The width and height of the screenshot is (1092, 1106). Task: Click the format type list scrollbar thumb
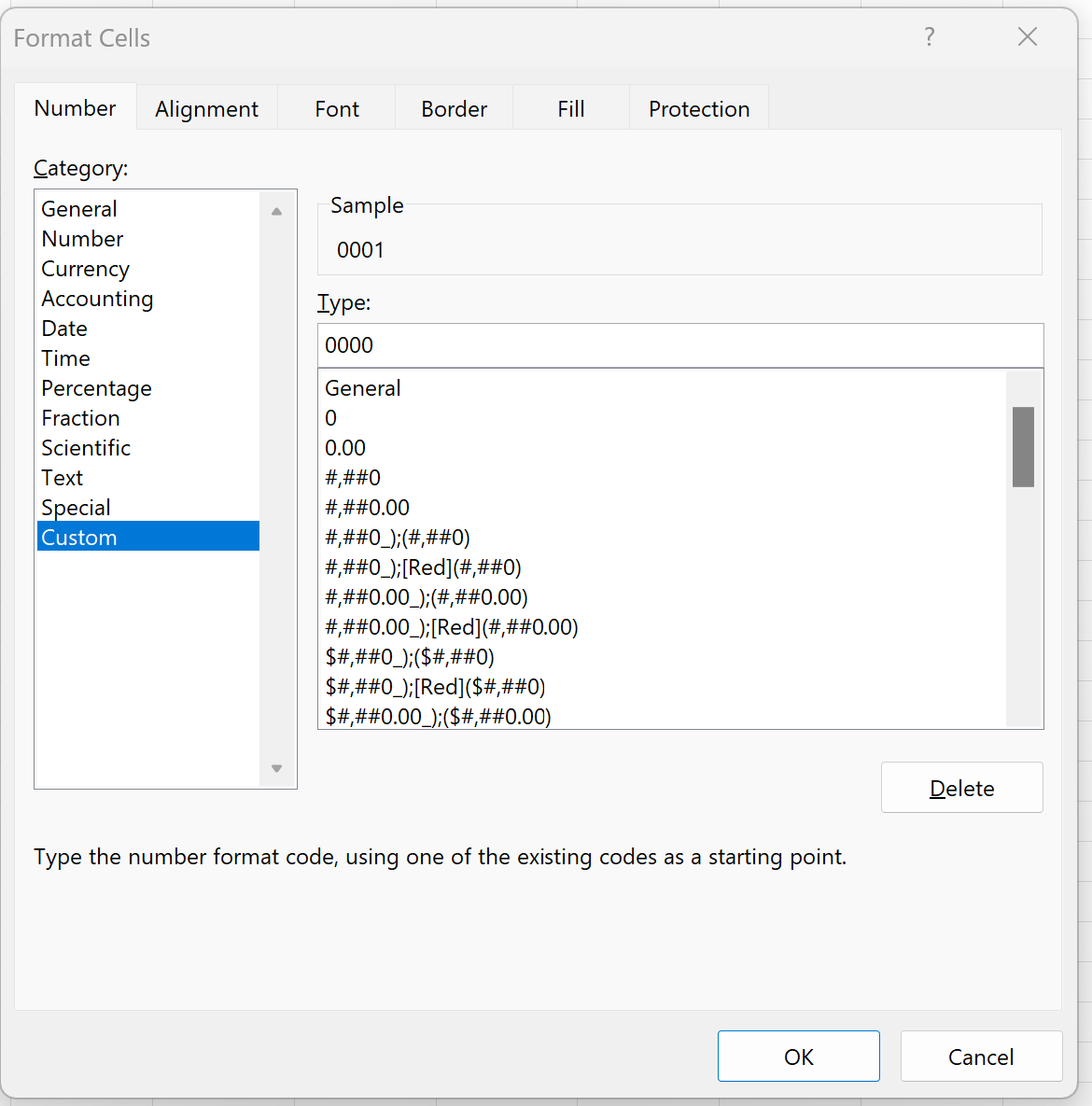(1023, 446)
